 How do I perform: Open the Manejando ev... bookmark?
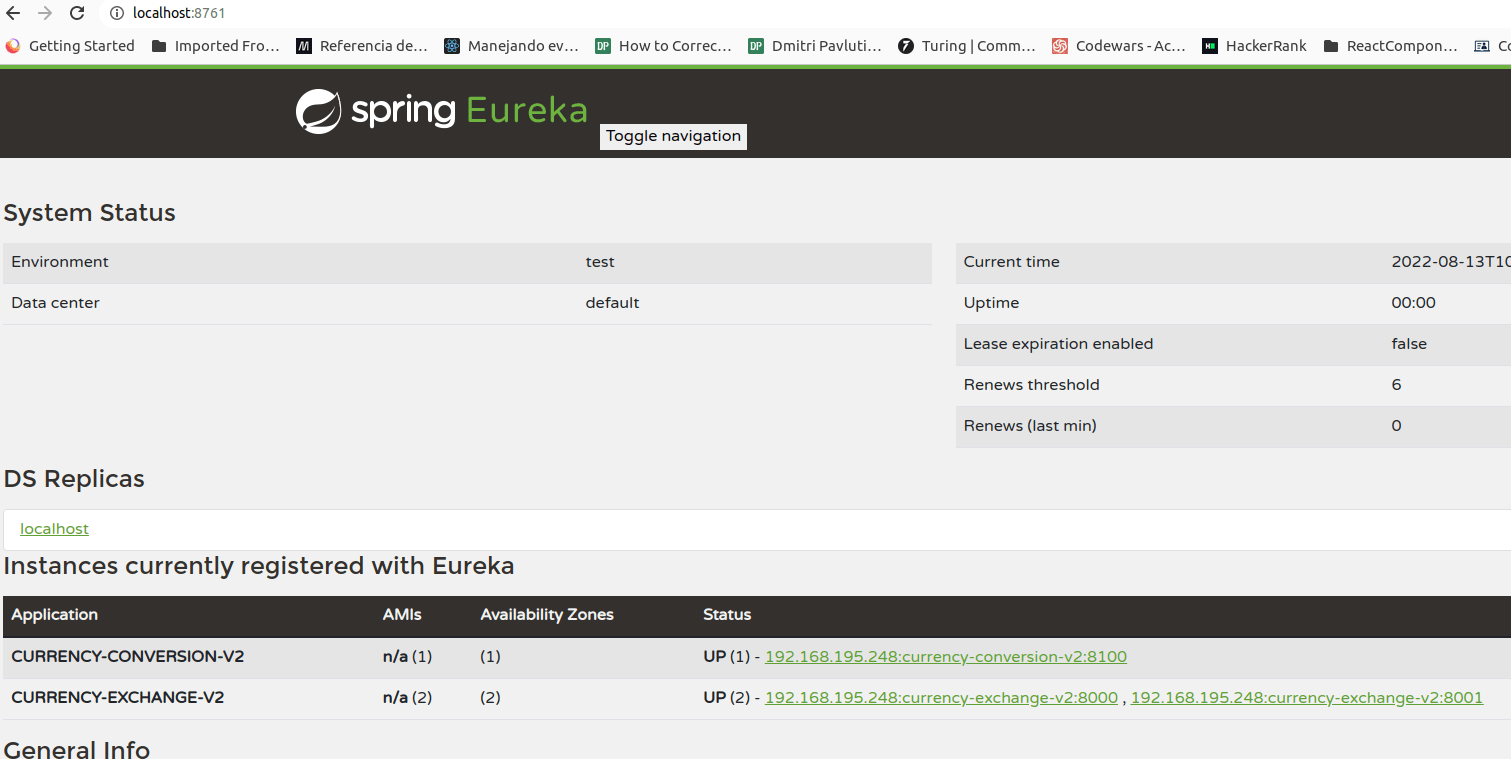coord(511,46)
